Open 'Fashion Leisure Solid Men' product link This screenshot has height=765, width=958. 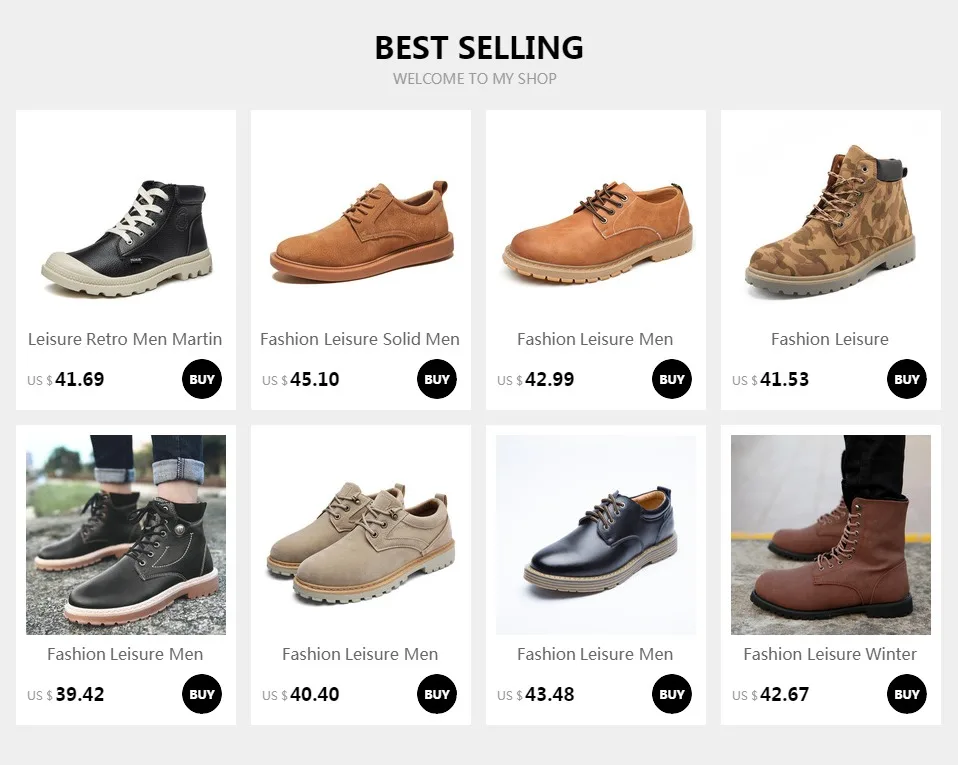(360, 339)
